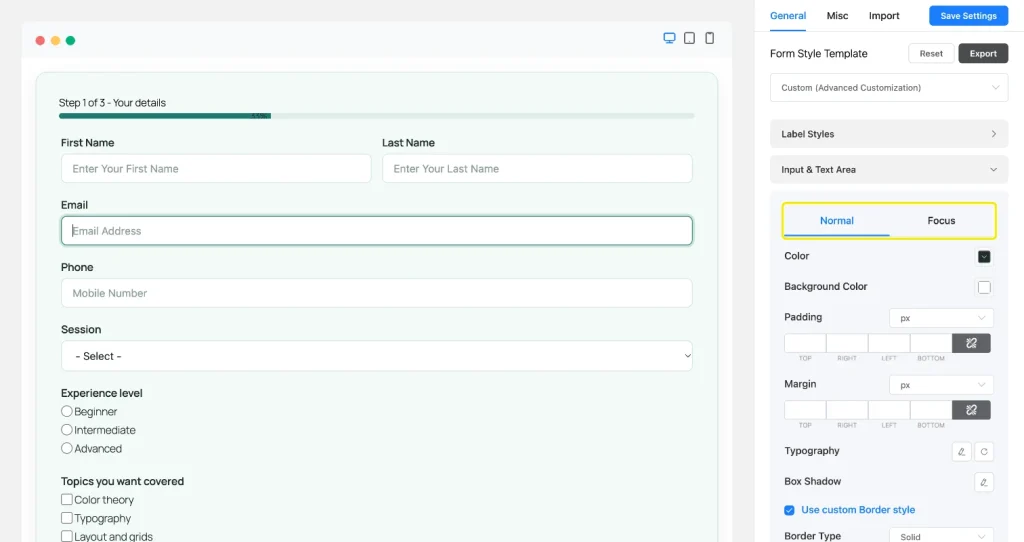Click Save Settings button
This screenshot has width=1024, height=542.
968,16
